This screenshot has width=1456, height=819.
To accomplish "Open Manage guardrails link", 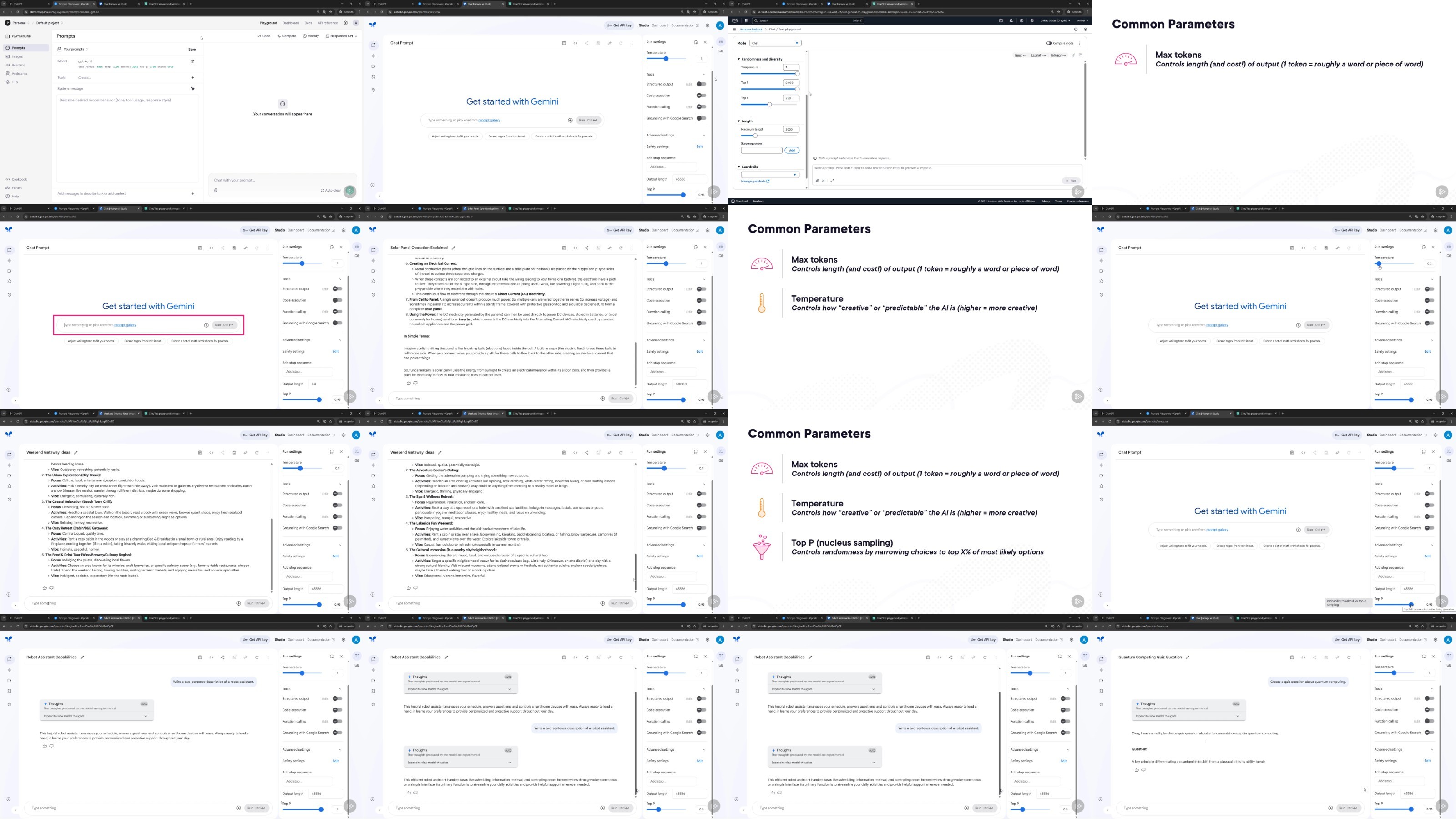I will (755, 182).
